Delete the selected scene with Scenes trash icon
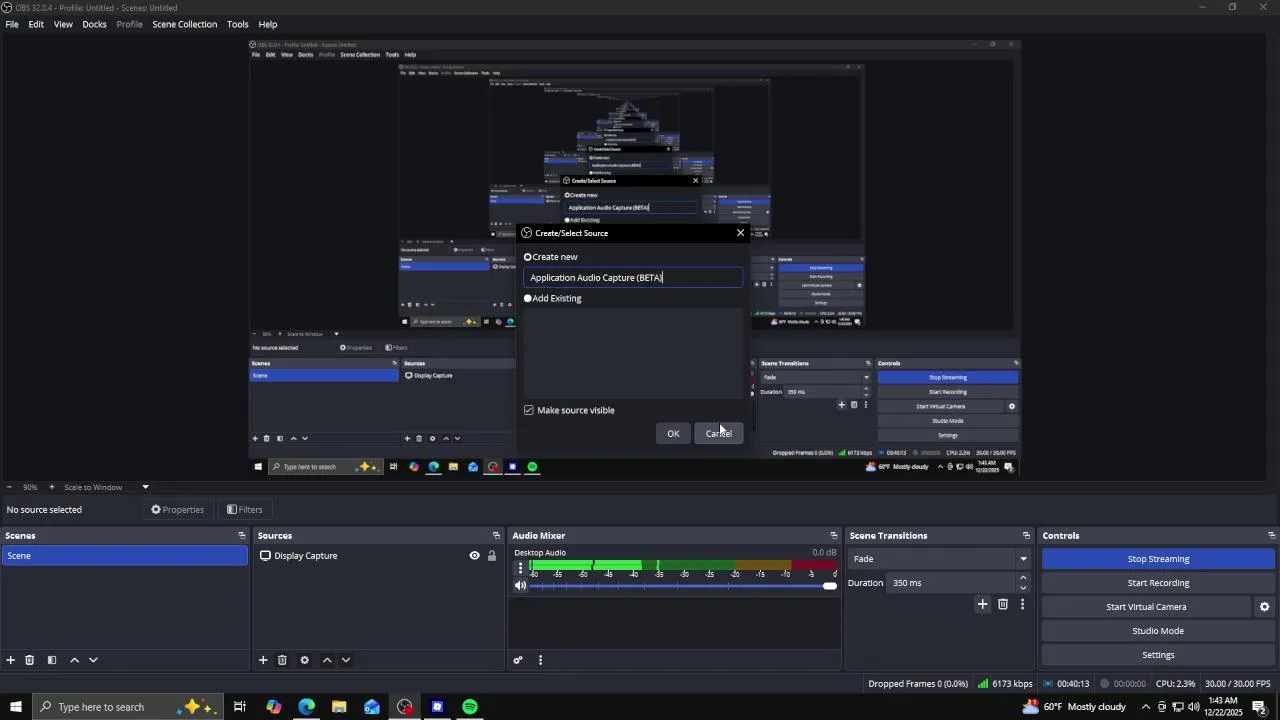This screenshot has width=1280, height=720. (x=30, y=660)
